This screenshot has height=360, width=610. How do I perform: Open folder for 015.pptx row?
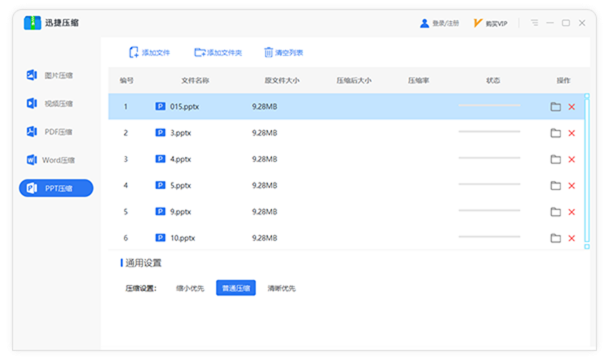pos(556,107)
